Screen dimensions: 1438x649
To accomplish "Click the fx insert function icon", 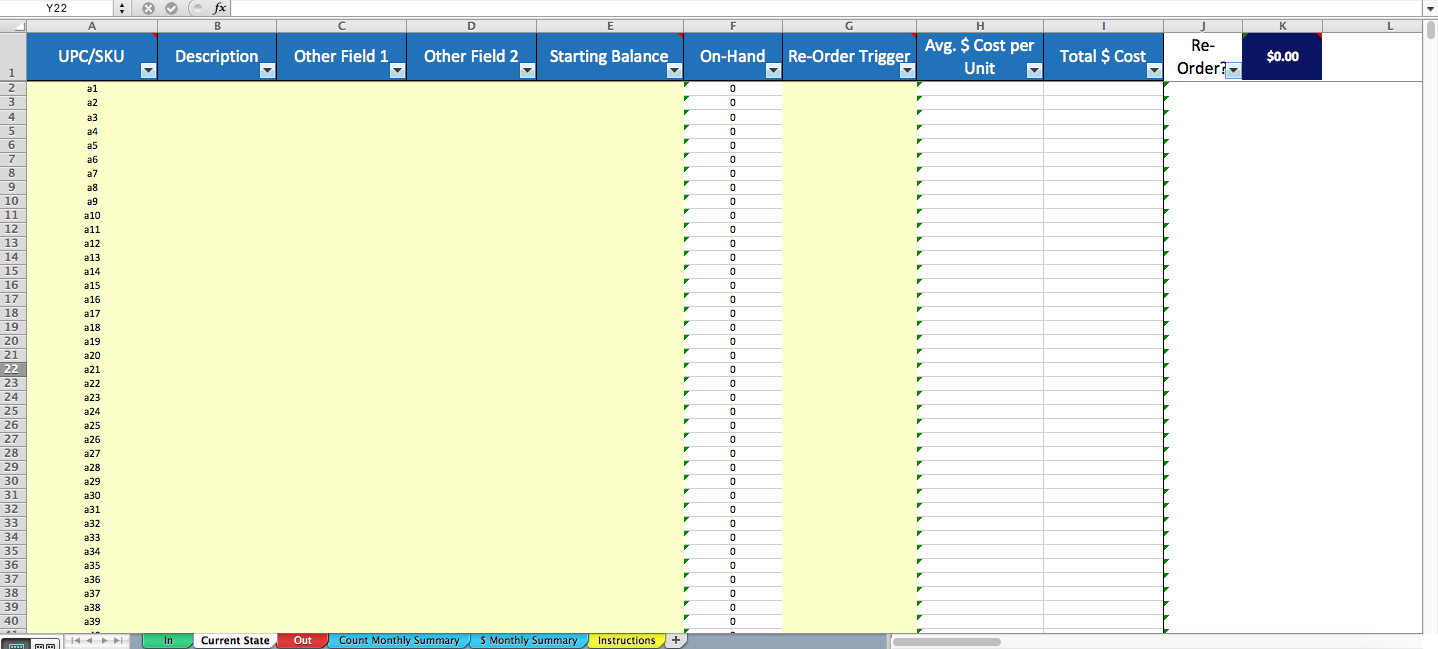I will pyautogui.click(x=220, y=8).
